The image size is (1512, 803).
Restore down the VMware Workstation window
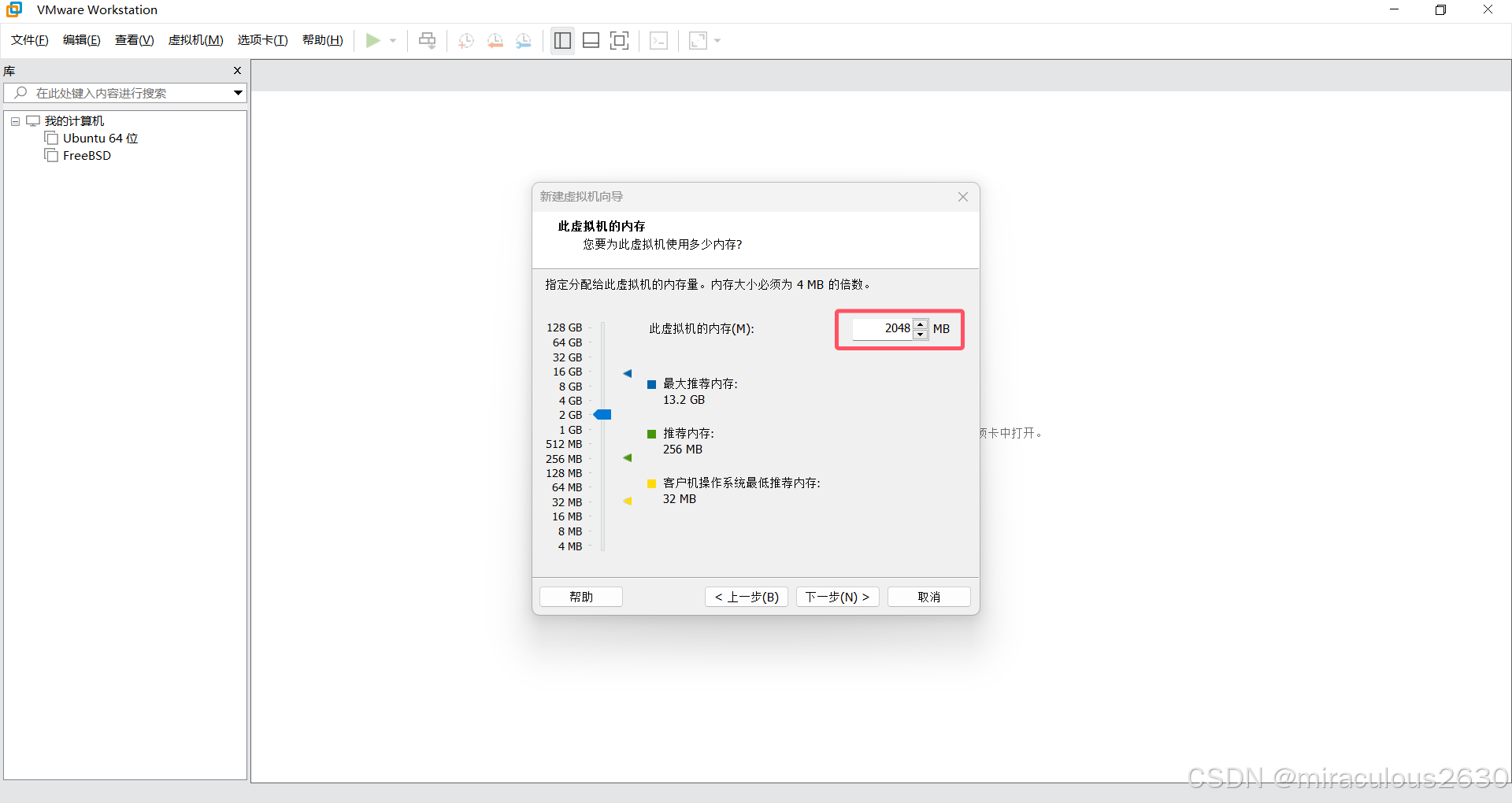(x=1440, y=9)
